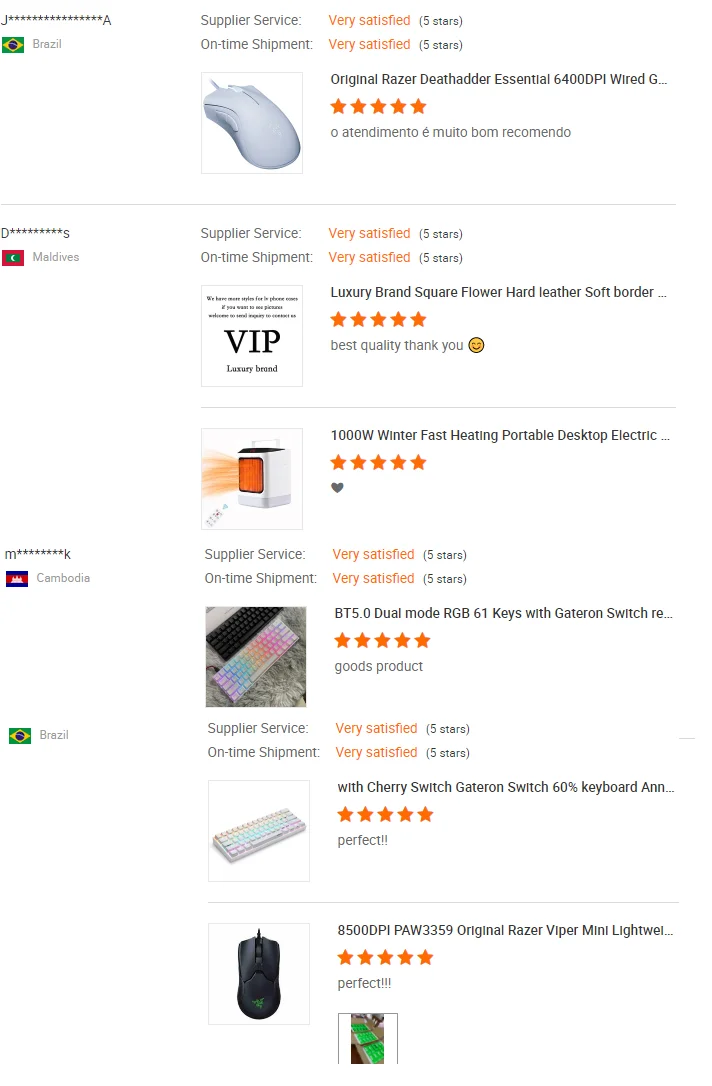
Task: View the green review photo attachment
Action: [x=368, y=1039]
